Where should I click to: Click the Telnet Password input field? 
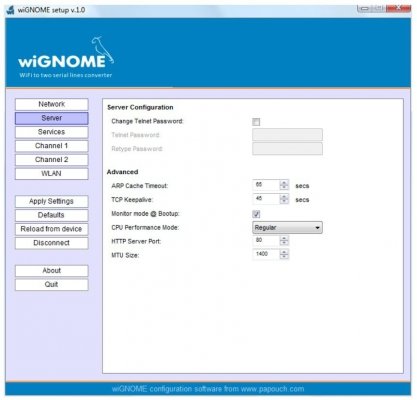click(x=287, y=135)
